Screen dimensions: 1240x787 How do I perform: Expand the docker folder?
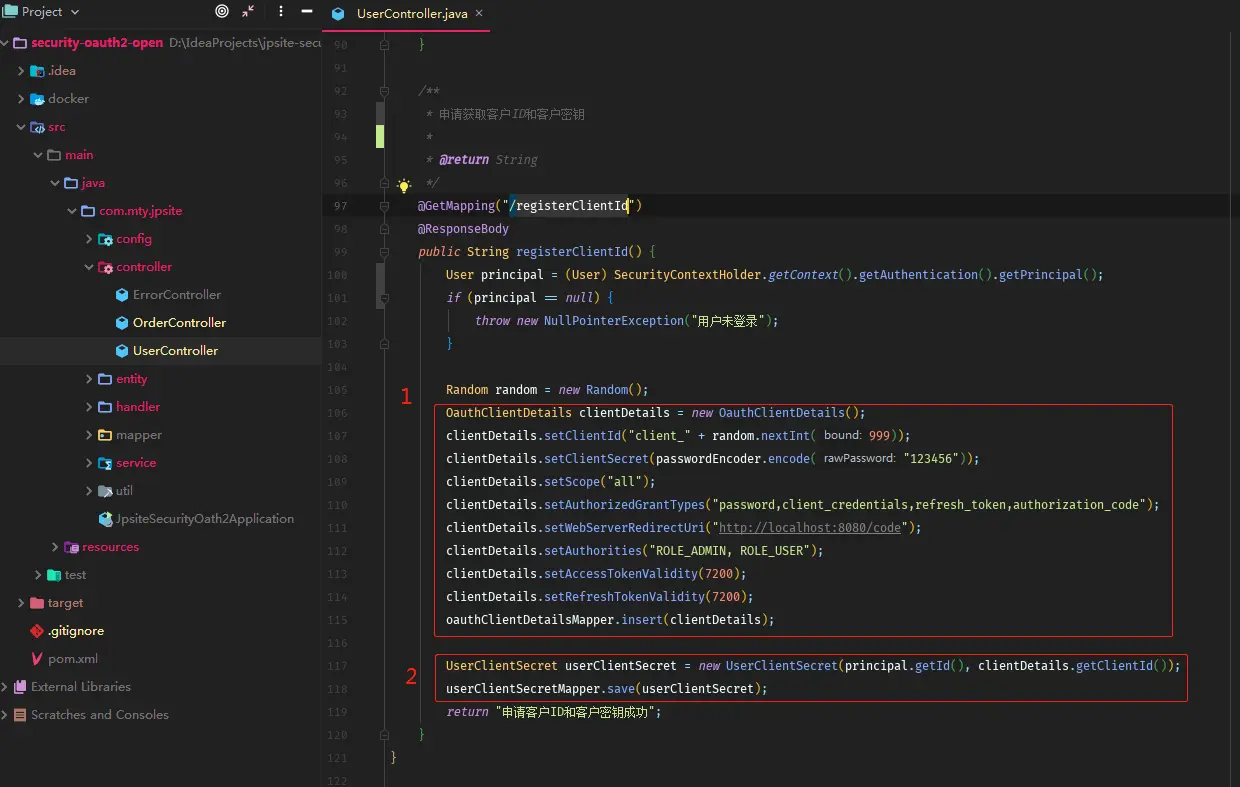tap(21, 99)
